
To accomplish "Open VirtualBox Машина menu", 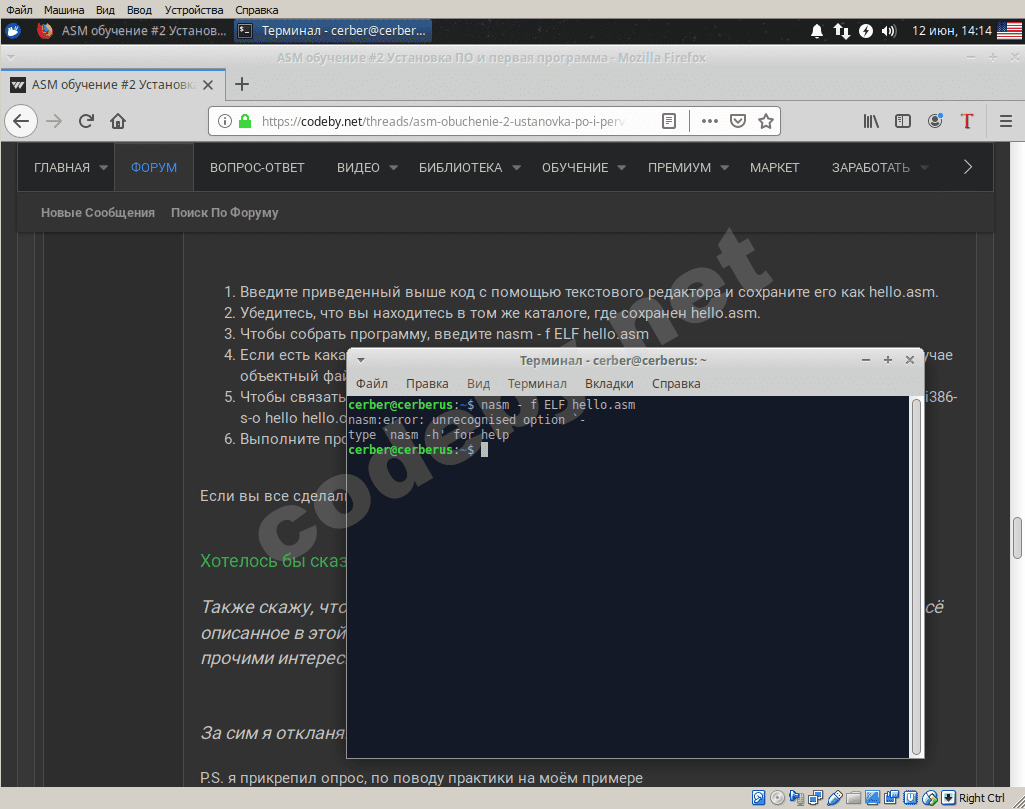I will (63, 10).
